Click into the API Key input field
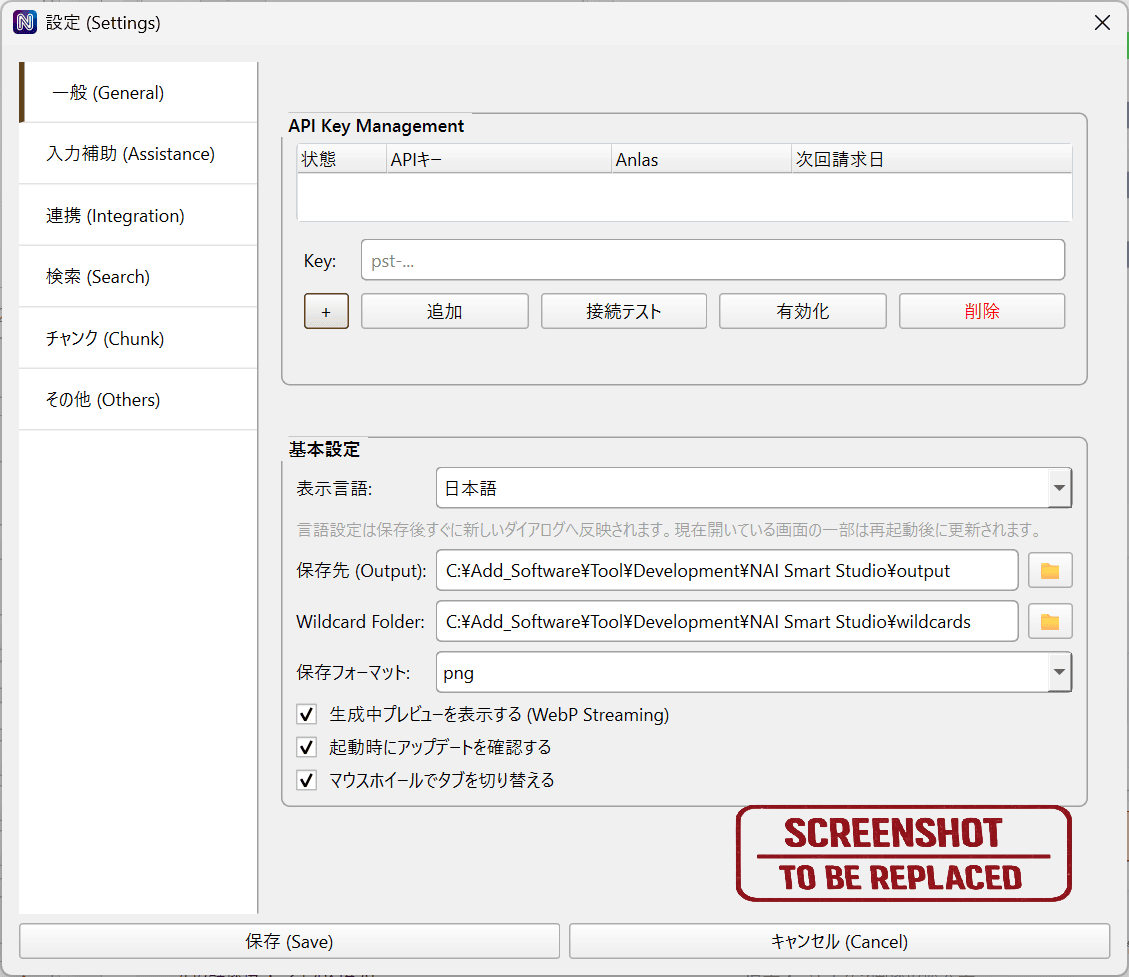Viewport: 1129px width, 977px height. coord(712,260)
